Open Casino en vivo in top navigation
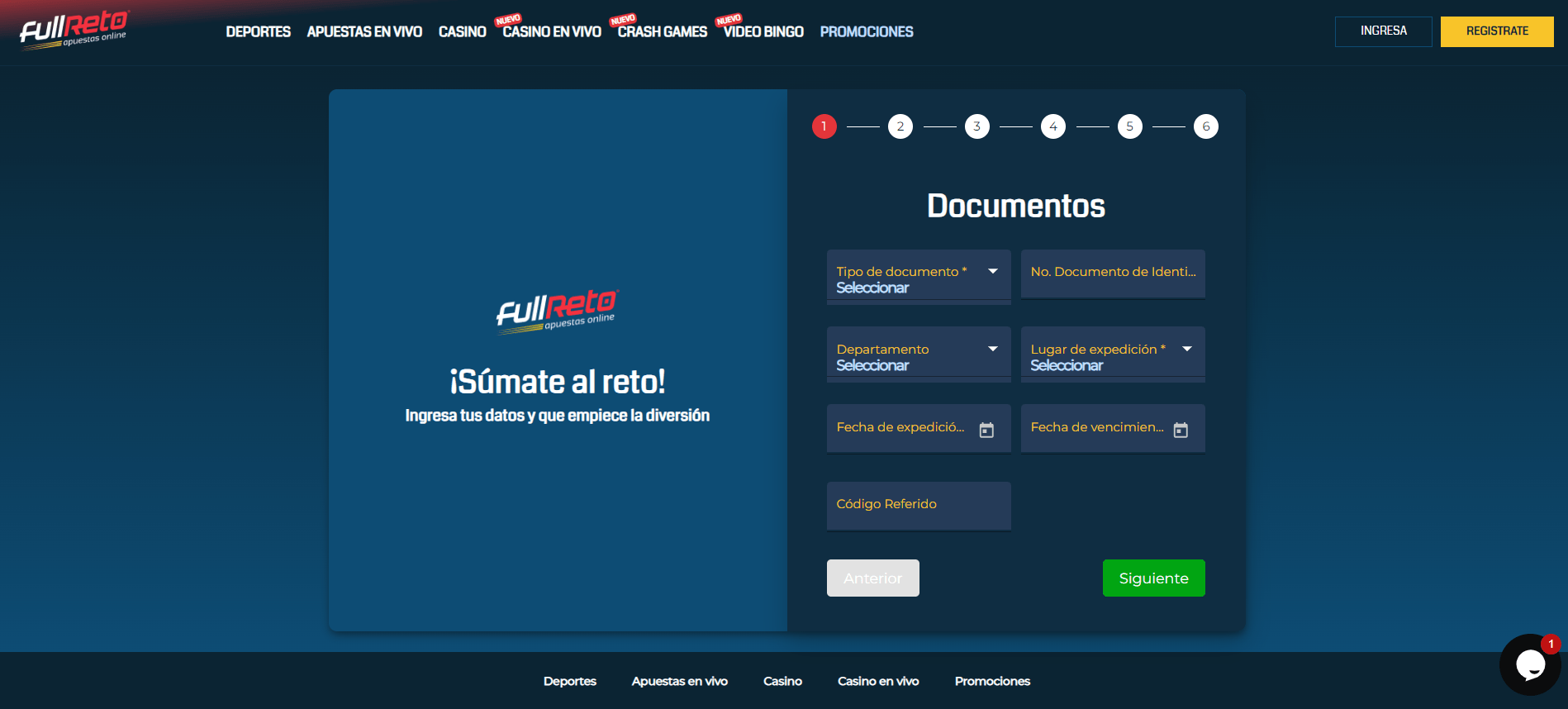This screenshot has width=1568, height=709. click(552, 31)
